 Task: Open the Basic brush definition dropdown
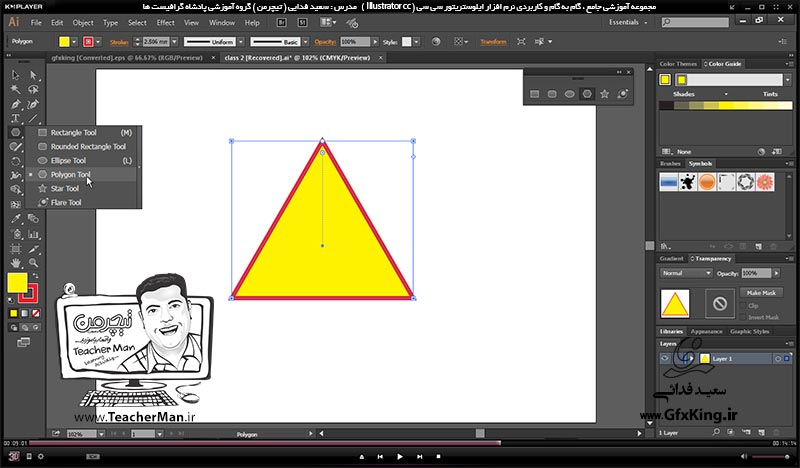(306, 42)
